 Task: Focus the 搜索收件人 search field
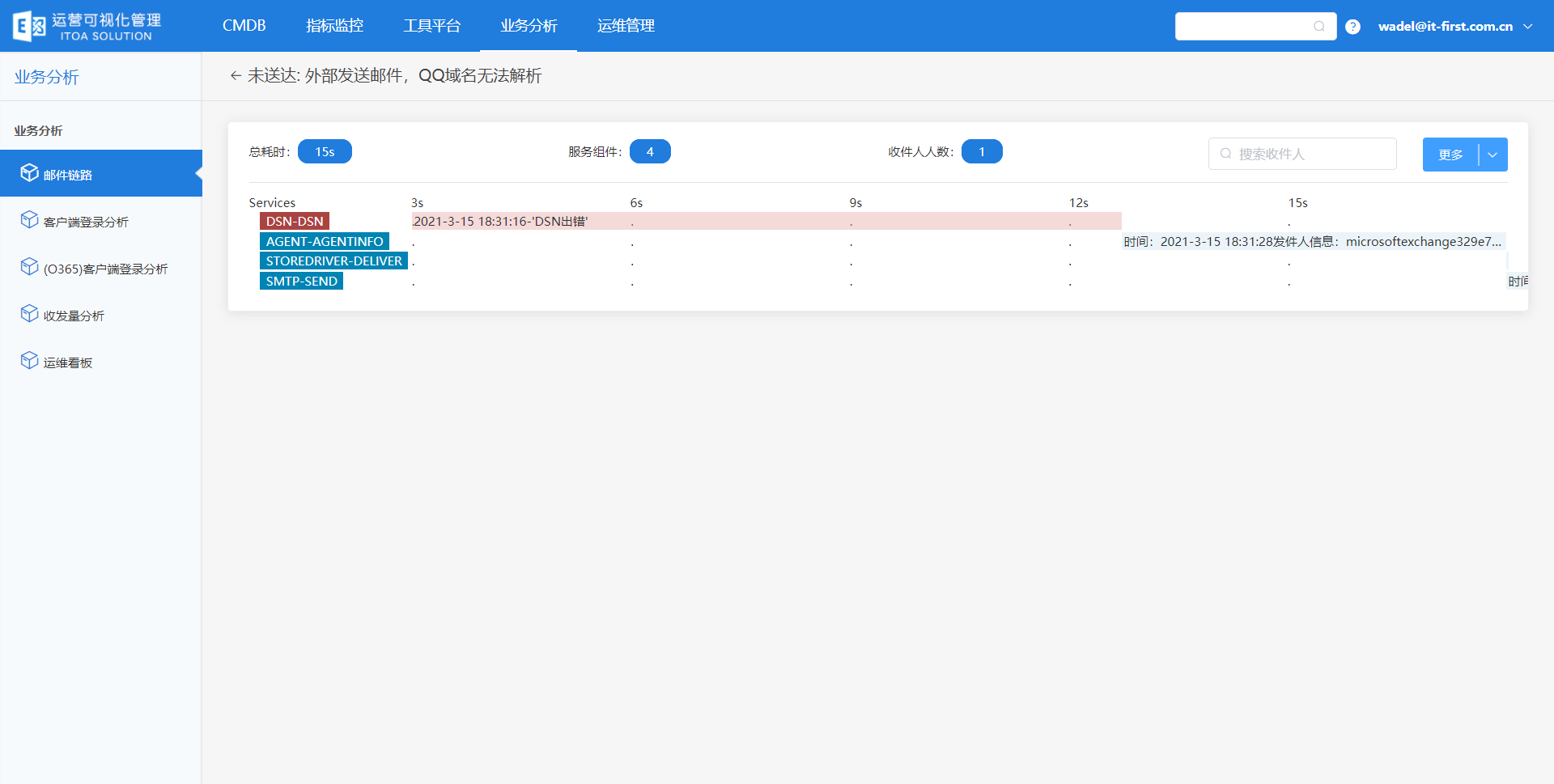pyautogui.click(x=1302, y=154)
